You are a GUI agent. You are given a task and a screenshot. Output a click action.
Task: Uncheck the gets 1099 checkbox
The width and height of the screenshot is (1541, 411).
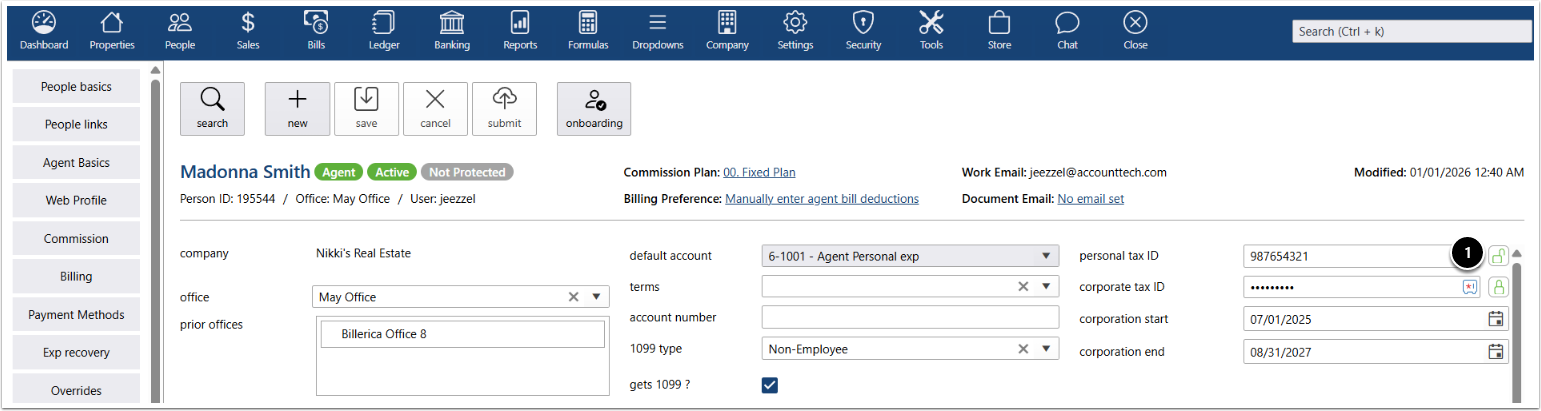[x=769, y=385]
